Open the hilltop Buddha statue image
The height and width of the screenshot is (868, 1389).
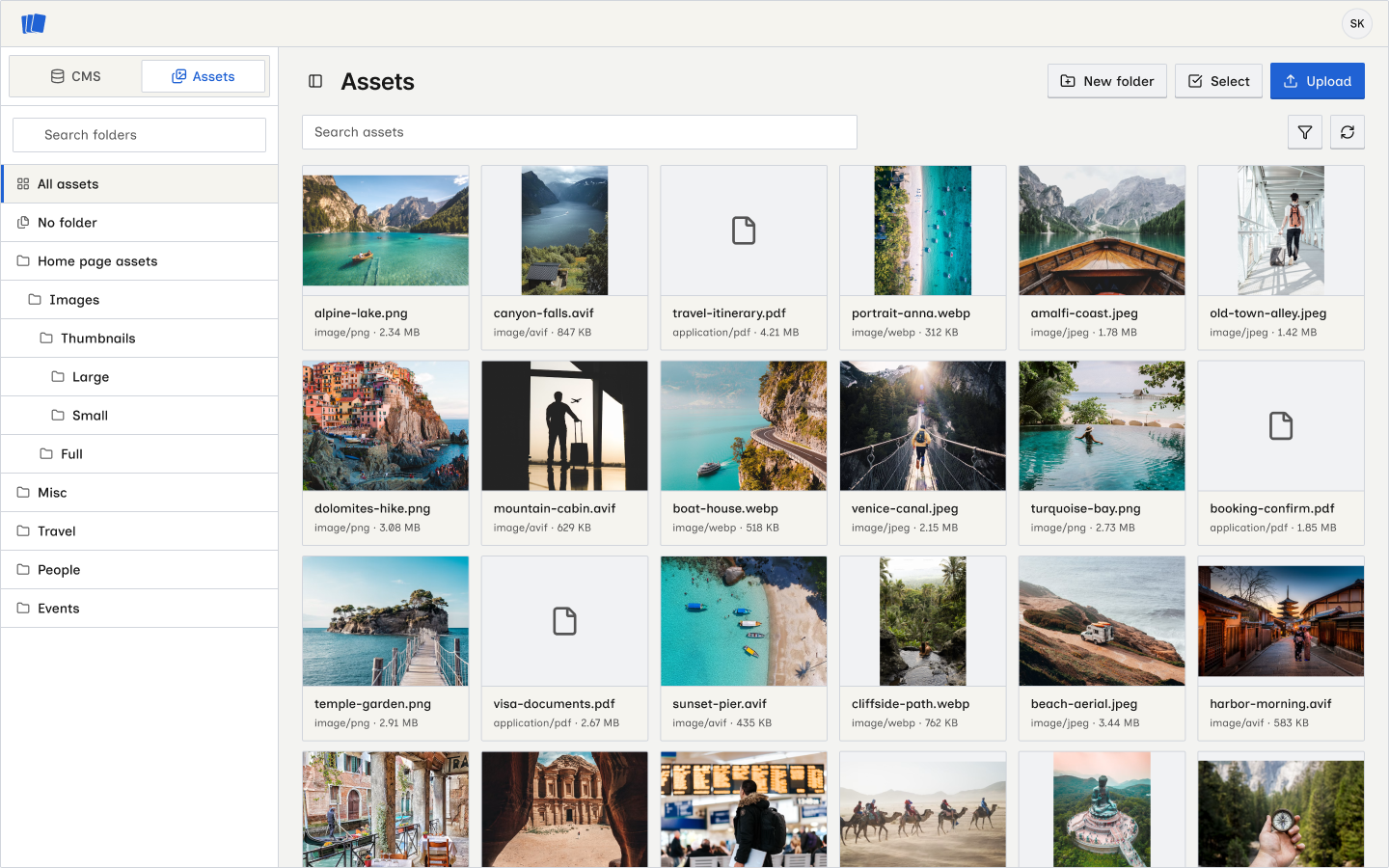coord(1102,810)
